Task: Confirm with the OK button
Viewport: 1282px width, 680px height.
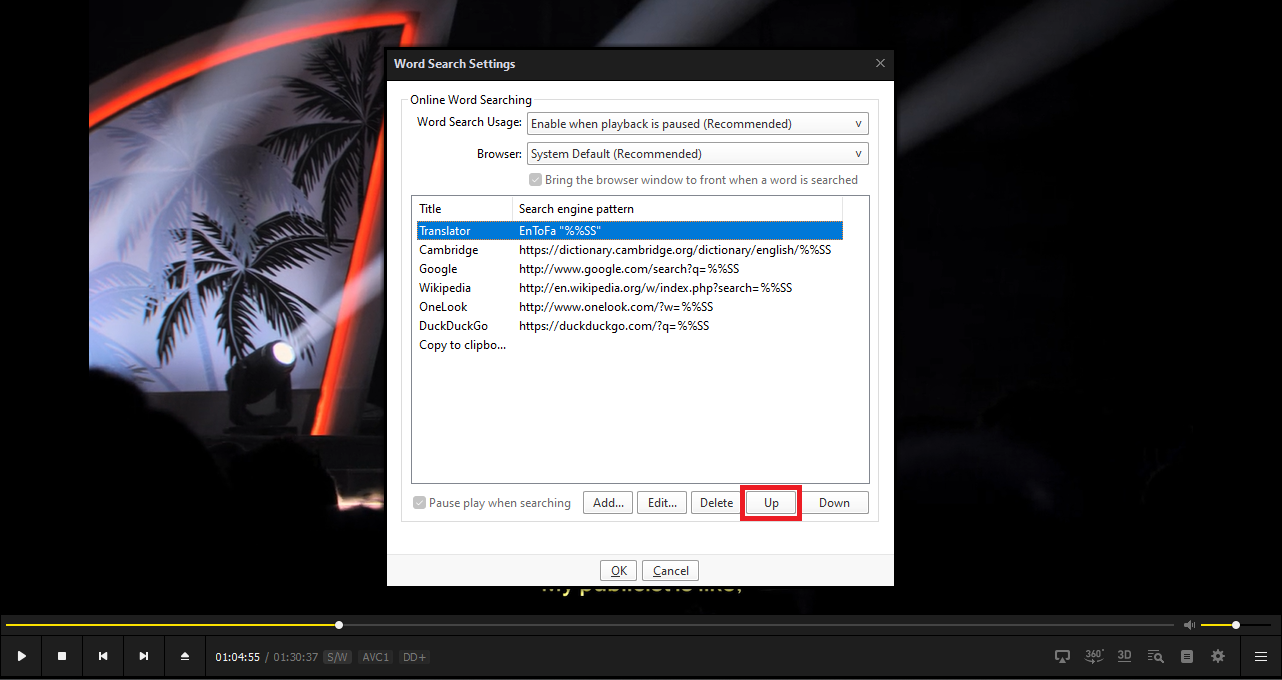Action: point(619,571)
